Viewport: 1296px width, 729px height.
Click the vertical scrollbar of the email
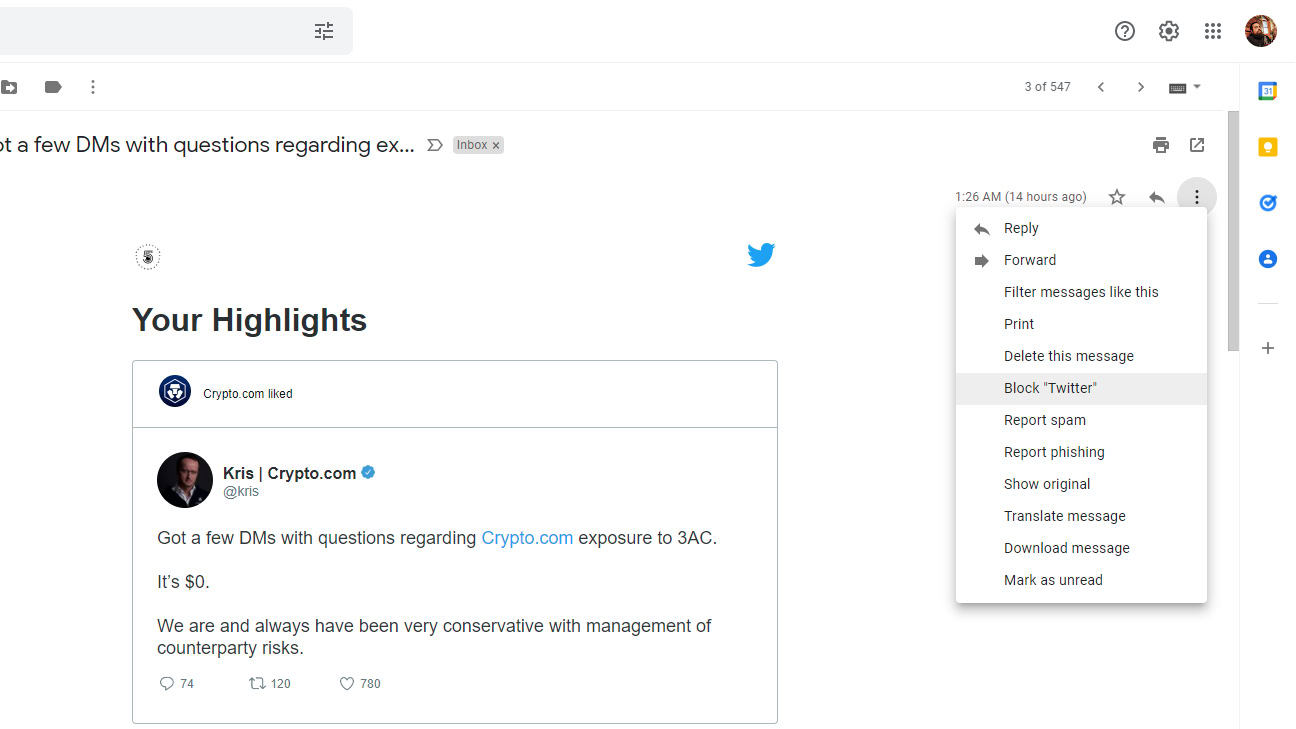pyautogui.click(x=1233, y=230)
